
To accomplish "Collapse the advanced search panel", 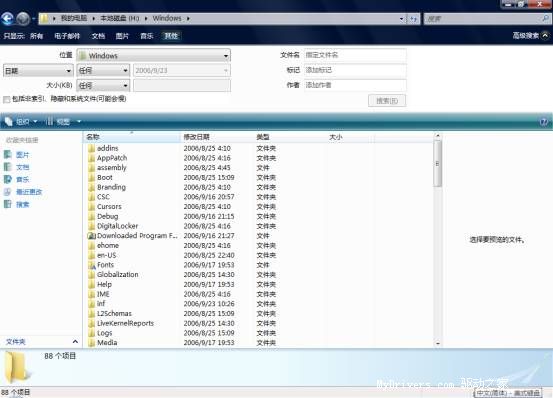I will point(545,36).
